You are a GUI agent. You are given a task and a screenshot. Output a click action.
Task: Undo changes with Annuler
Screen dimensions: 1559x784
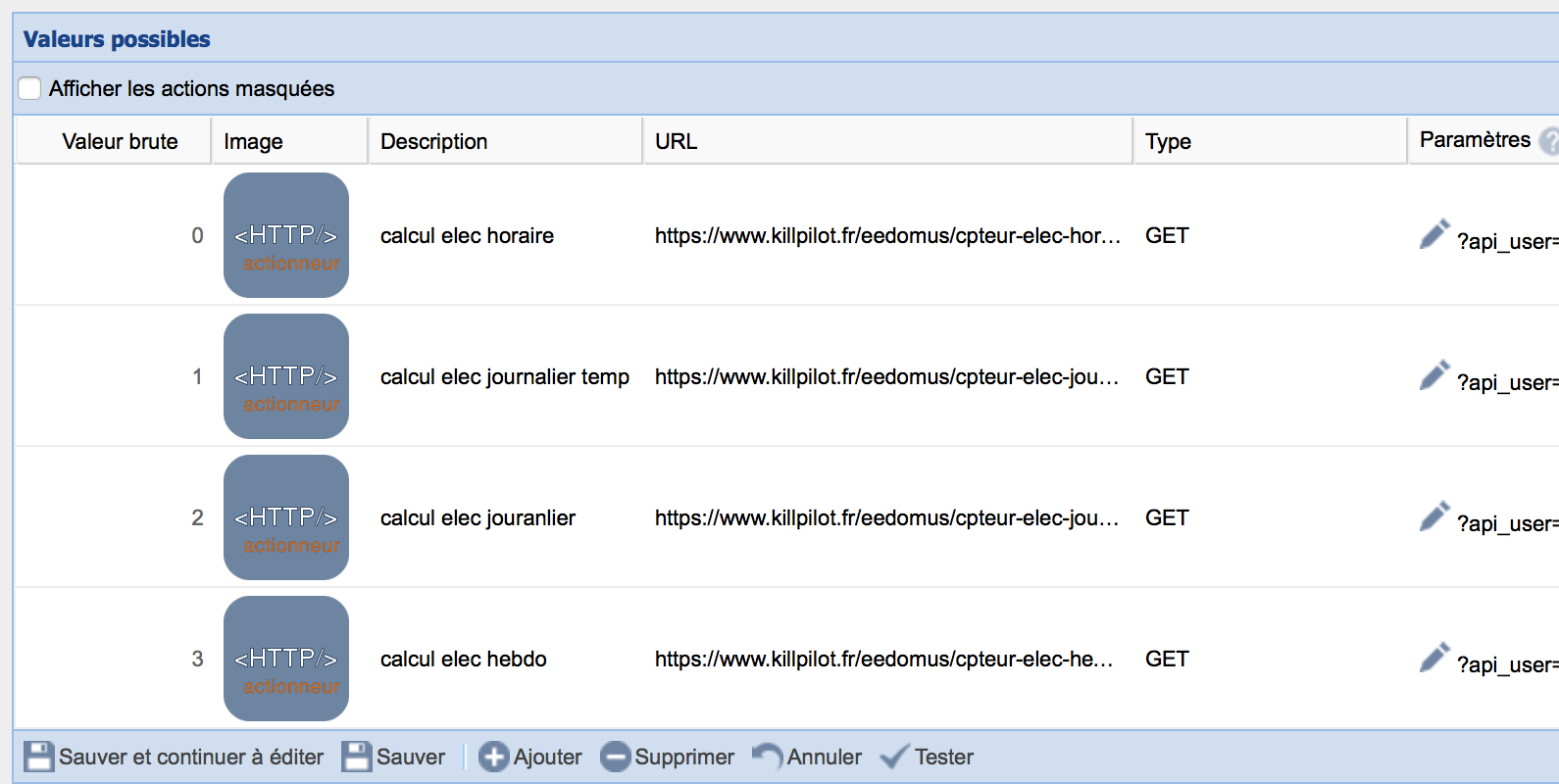807,757
